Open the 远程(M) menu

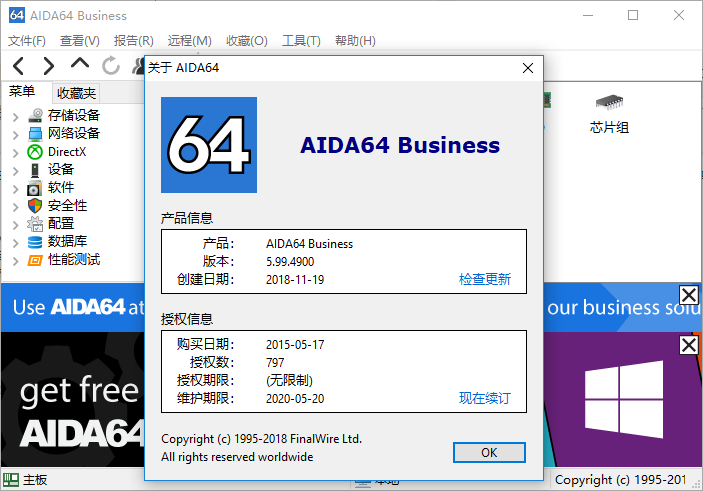tap(190, 41)
